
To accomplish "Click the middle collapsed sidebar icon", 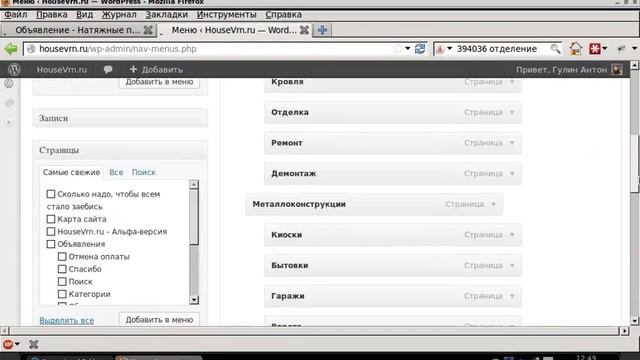I will 9,103.
